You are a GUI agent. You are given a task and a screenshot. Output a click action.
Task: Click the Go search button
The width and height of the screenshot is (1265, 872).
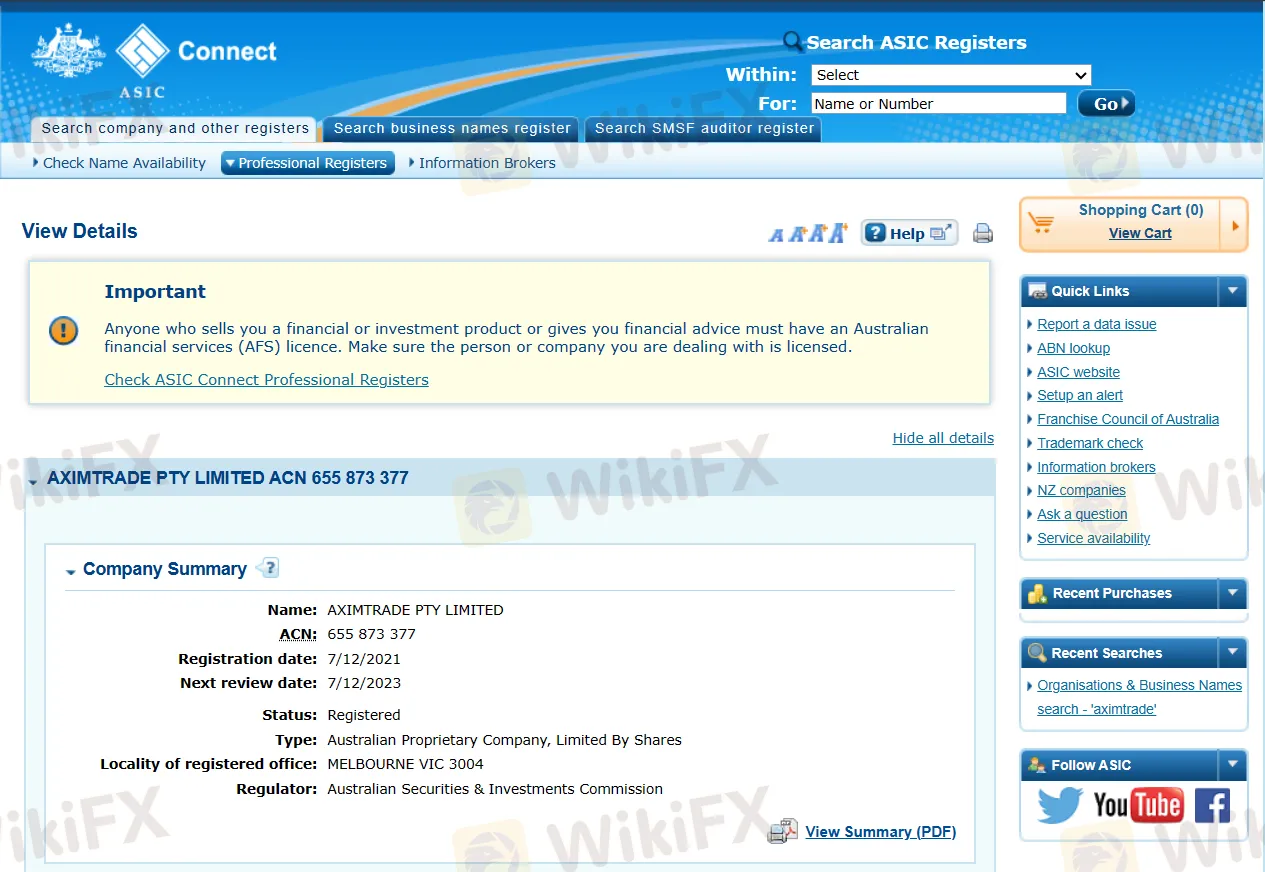tap(1106, 103)
